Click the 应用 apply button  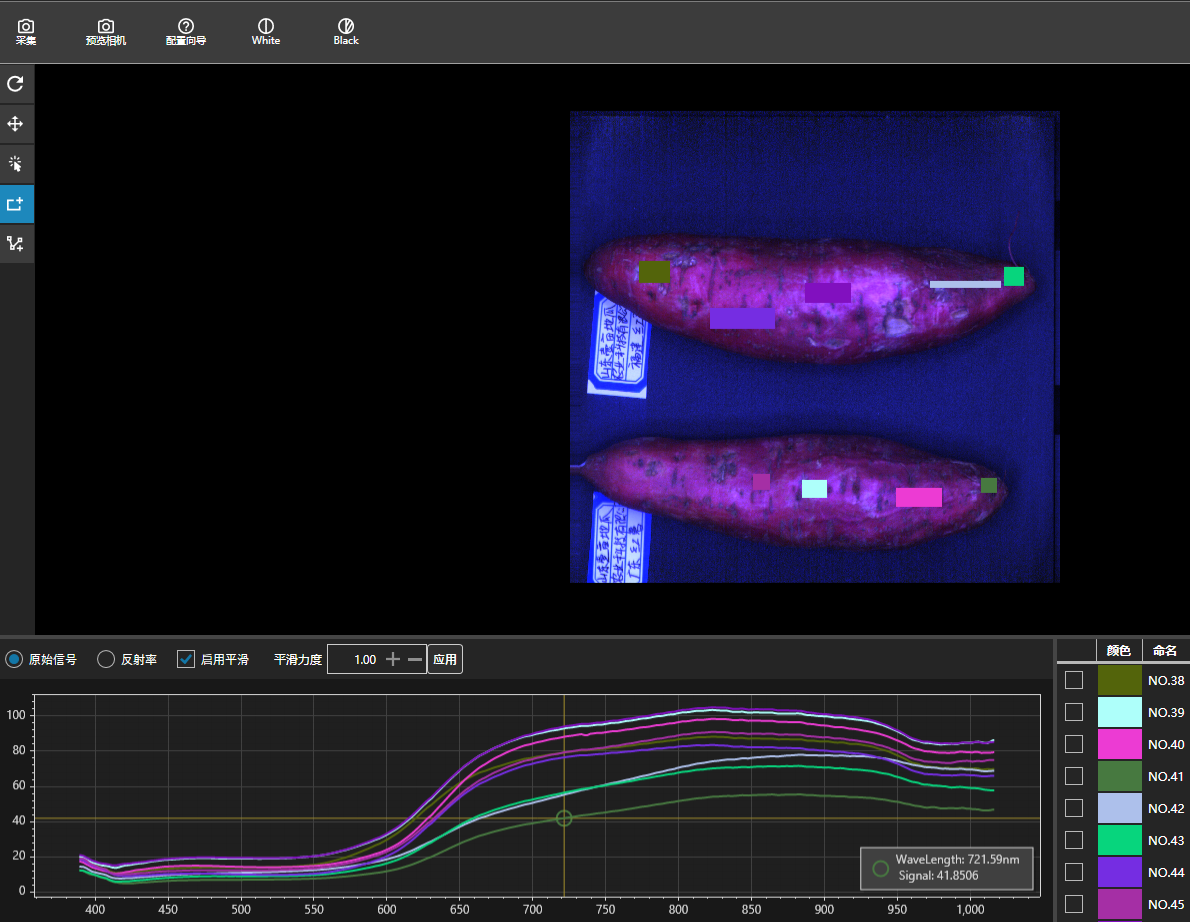tap(445, 660)
